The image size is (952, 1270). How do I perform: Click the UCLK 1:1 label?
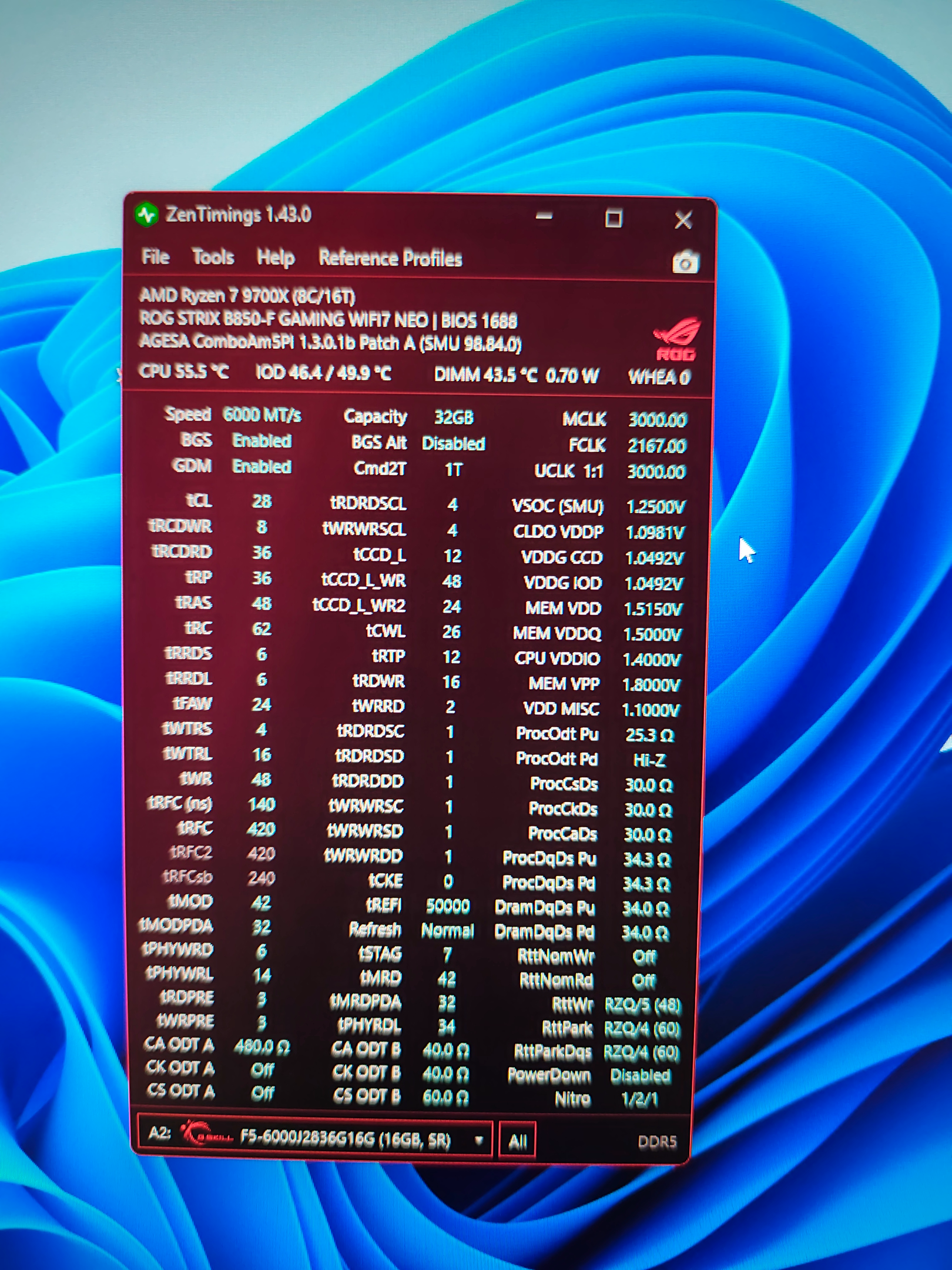[x=568, y=471]
